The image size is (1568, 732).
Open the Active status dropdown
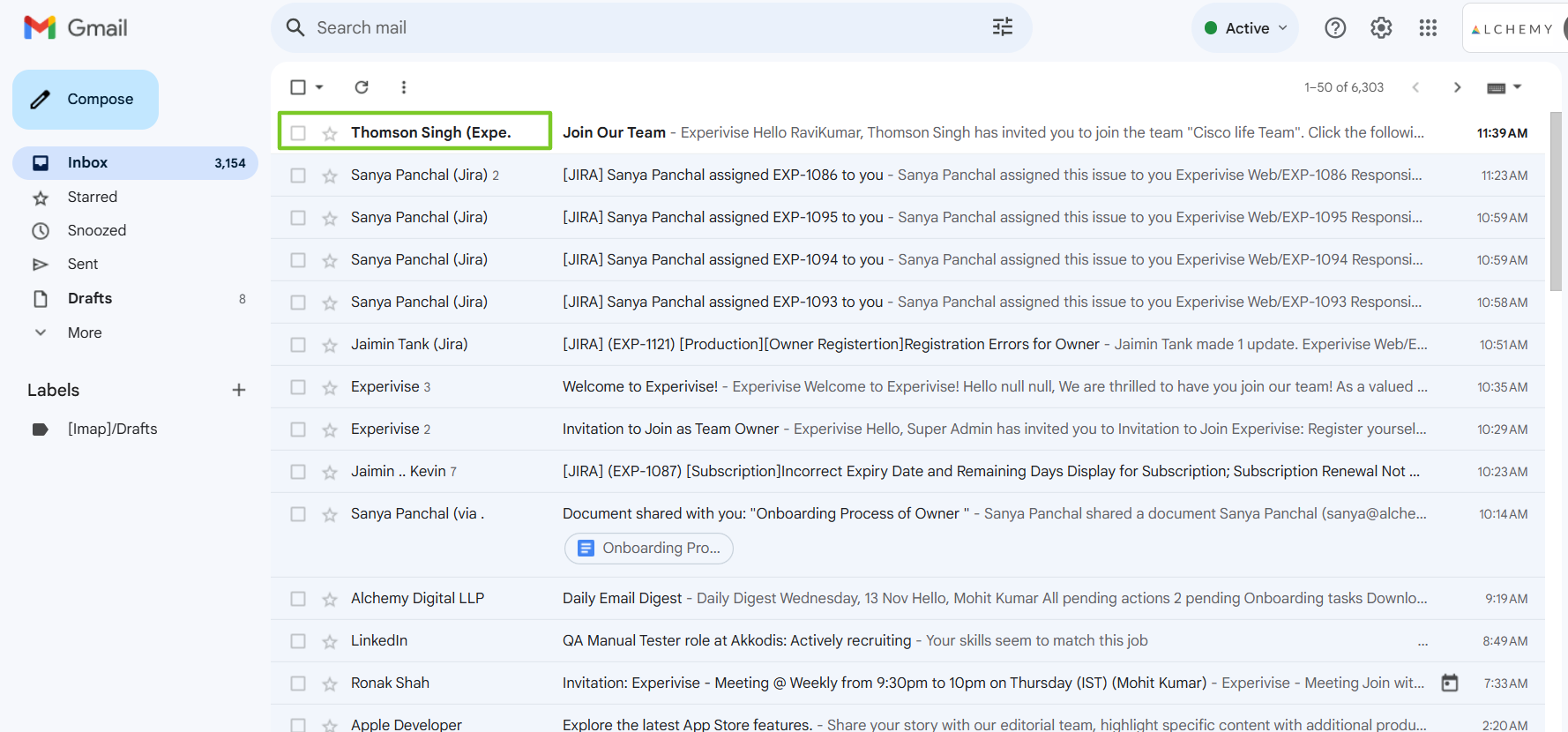1245,28
